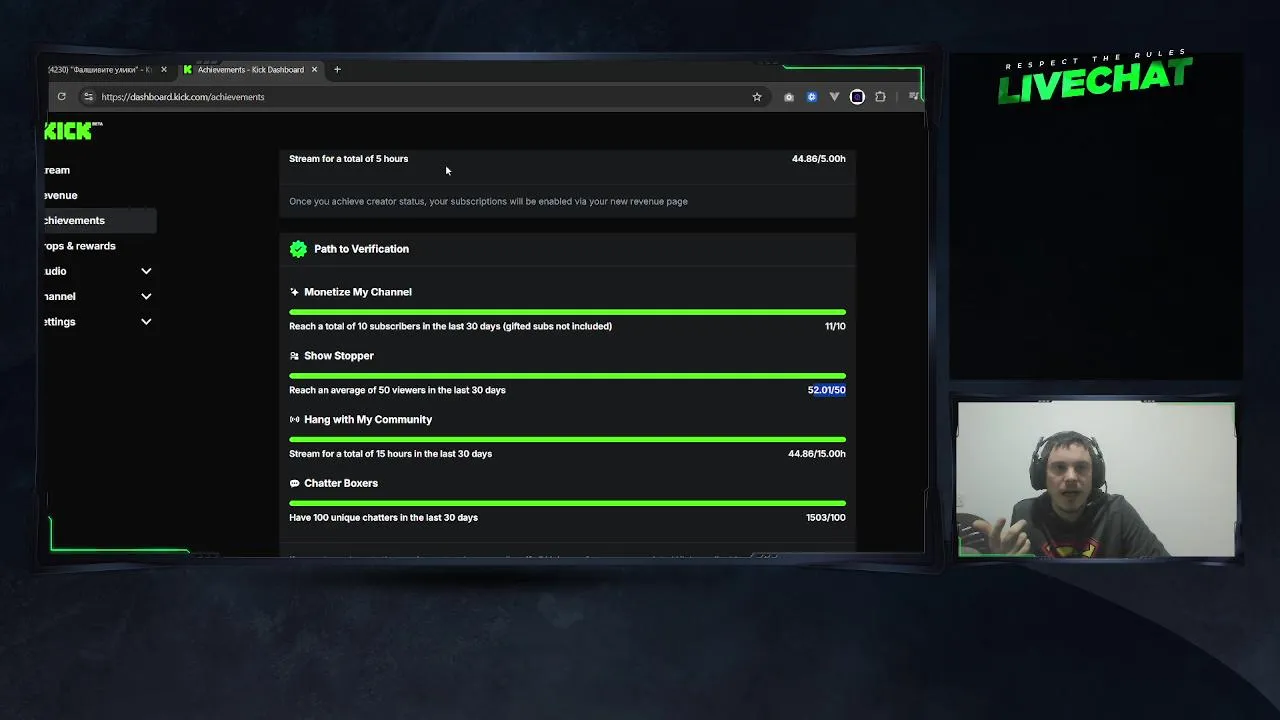
Task: Click "Stream for a total of 15 hours" text
Action: [390, 454]
